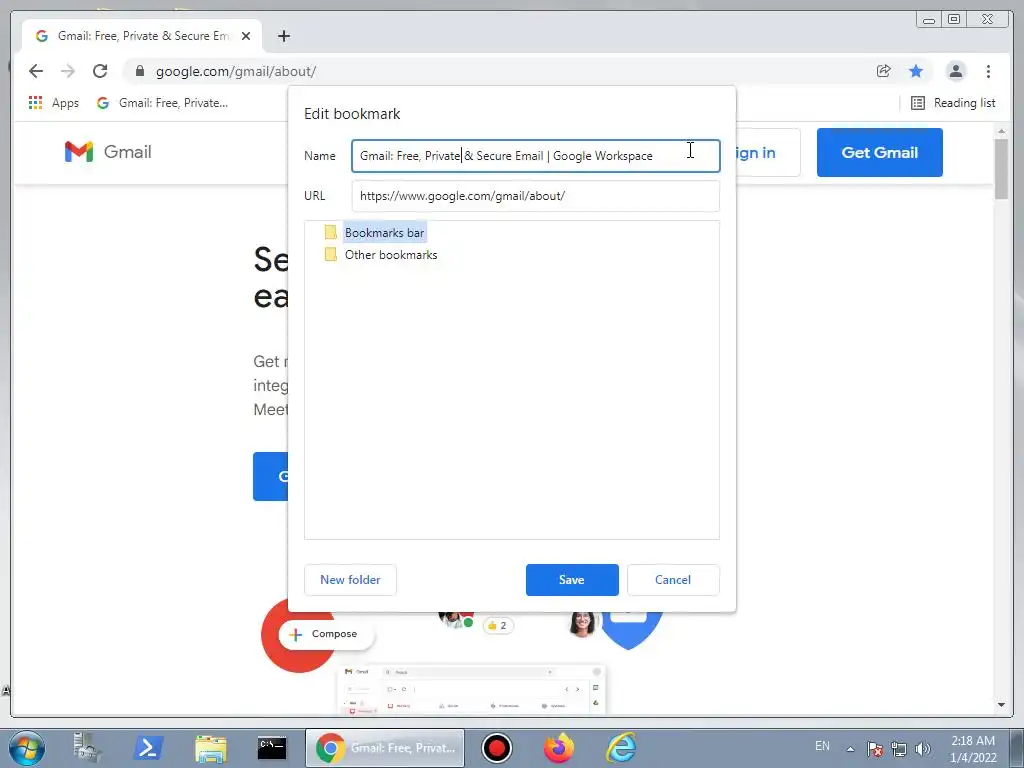The width and height of the screenshot is (1024, 768).
Task: Open the Windows Start menu
Action: (27, 748)
